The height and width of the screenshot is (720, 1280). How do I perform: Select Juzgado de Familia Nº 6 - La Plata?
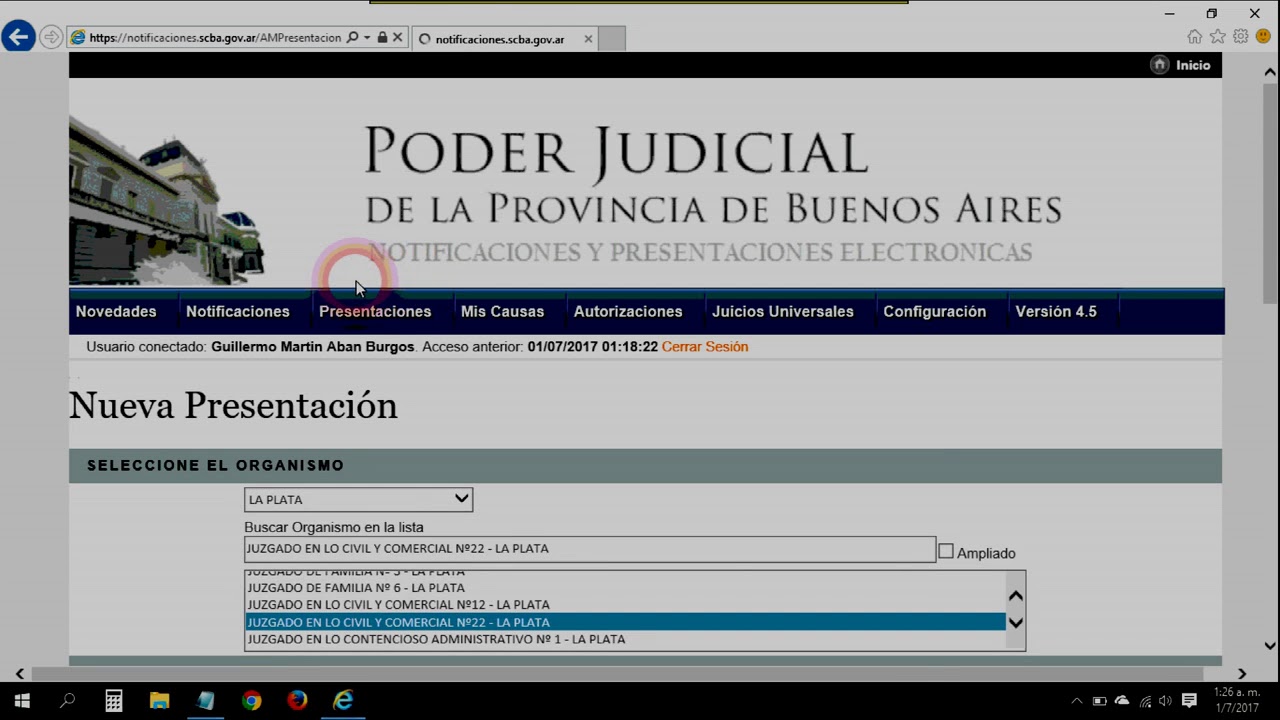pyautogui.click(x=625, y=588)
